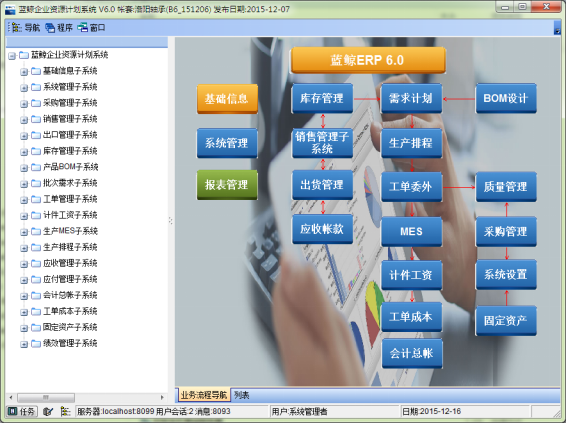The height and width of the screenshot is (423, 566).
Task: Open the 需求计划 flow box
Action: tap(411, 98)
